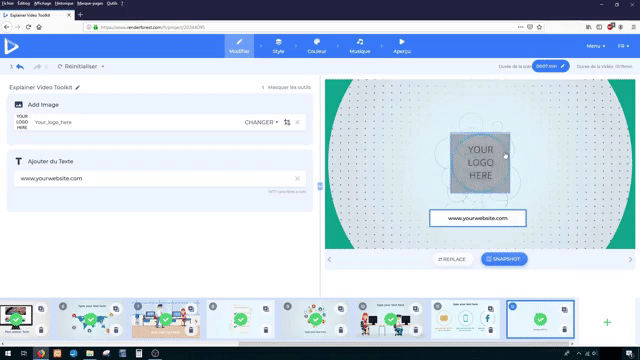
Task: Delete the world map scene
Action: [x=116, y=329]
